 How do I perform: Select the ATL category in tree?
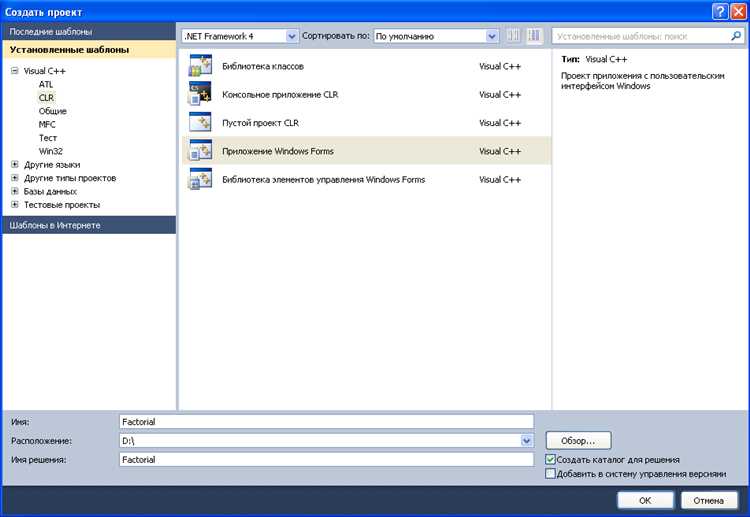[x=46, y=84]
